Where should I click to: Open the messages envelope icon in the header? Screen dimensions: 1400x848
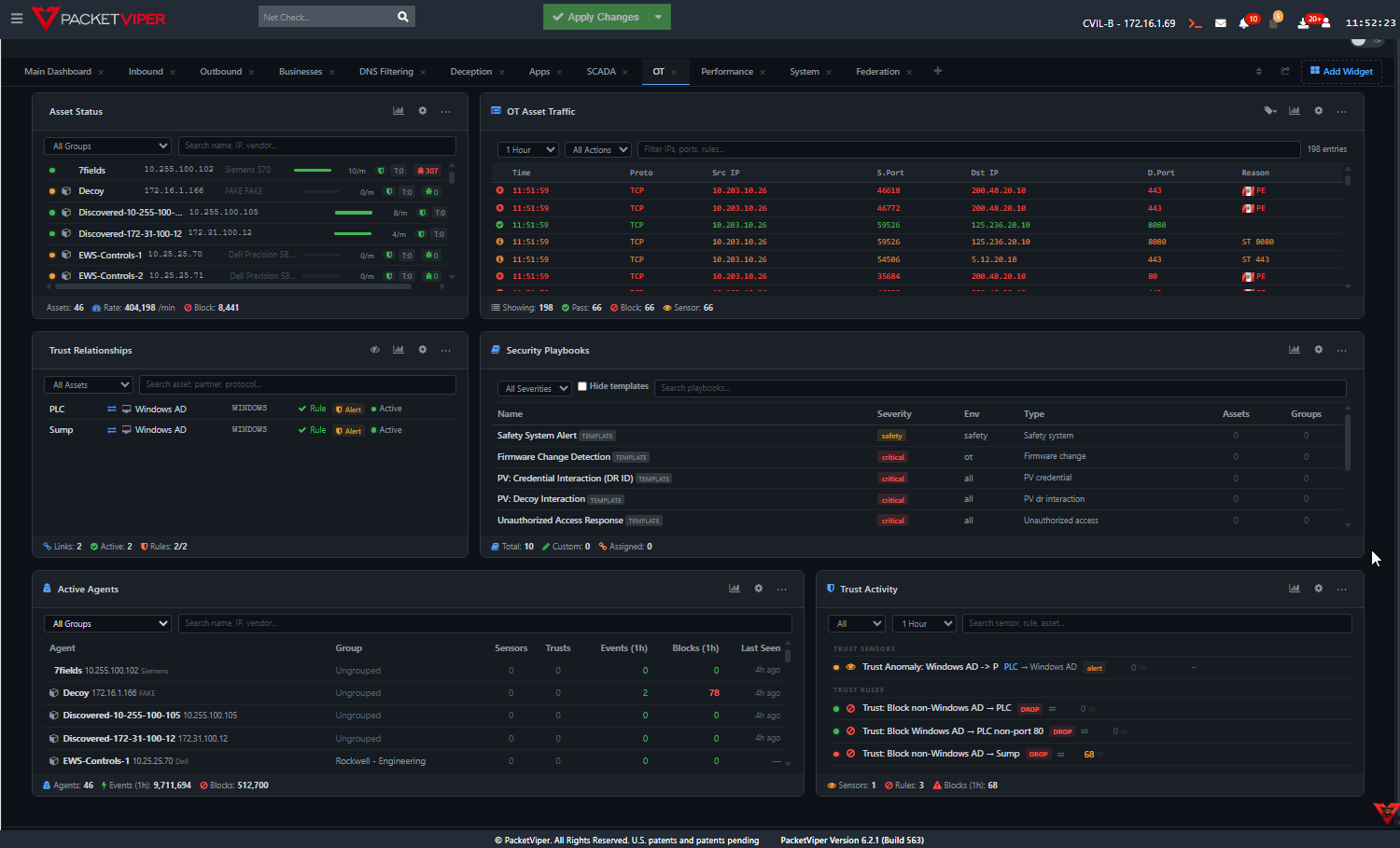point(1221,22)
